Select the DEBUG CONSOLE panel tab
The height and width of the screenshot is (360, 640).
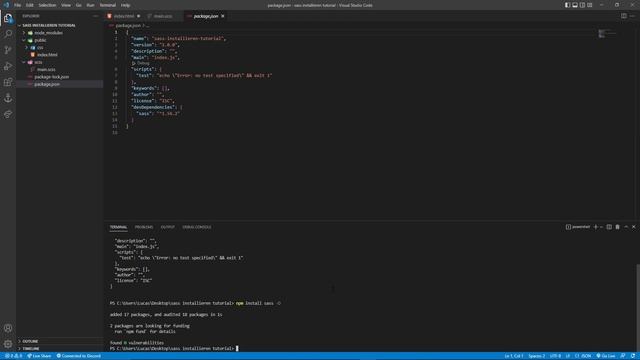pyautogui.click(x=197, y=227)
